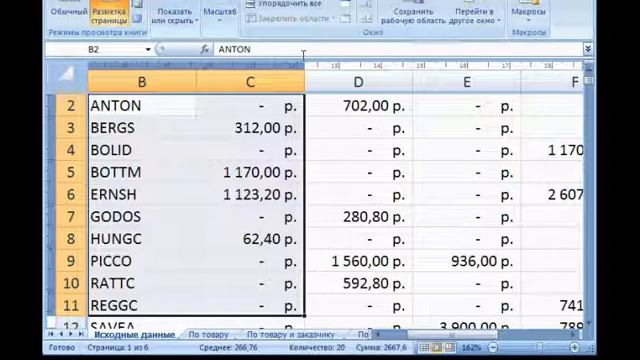Click zoom out minus button
The width and height of the screenshot is (640, 360).
tap(493, 348)
